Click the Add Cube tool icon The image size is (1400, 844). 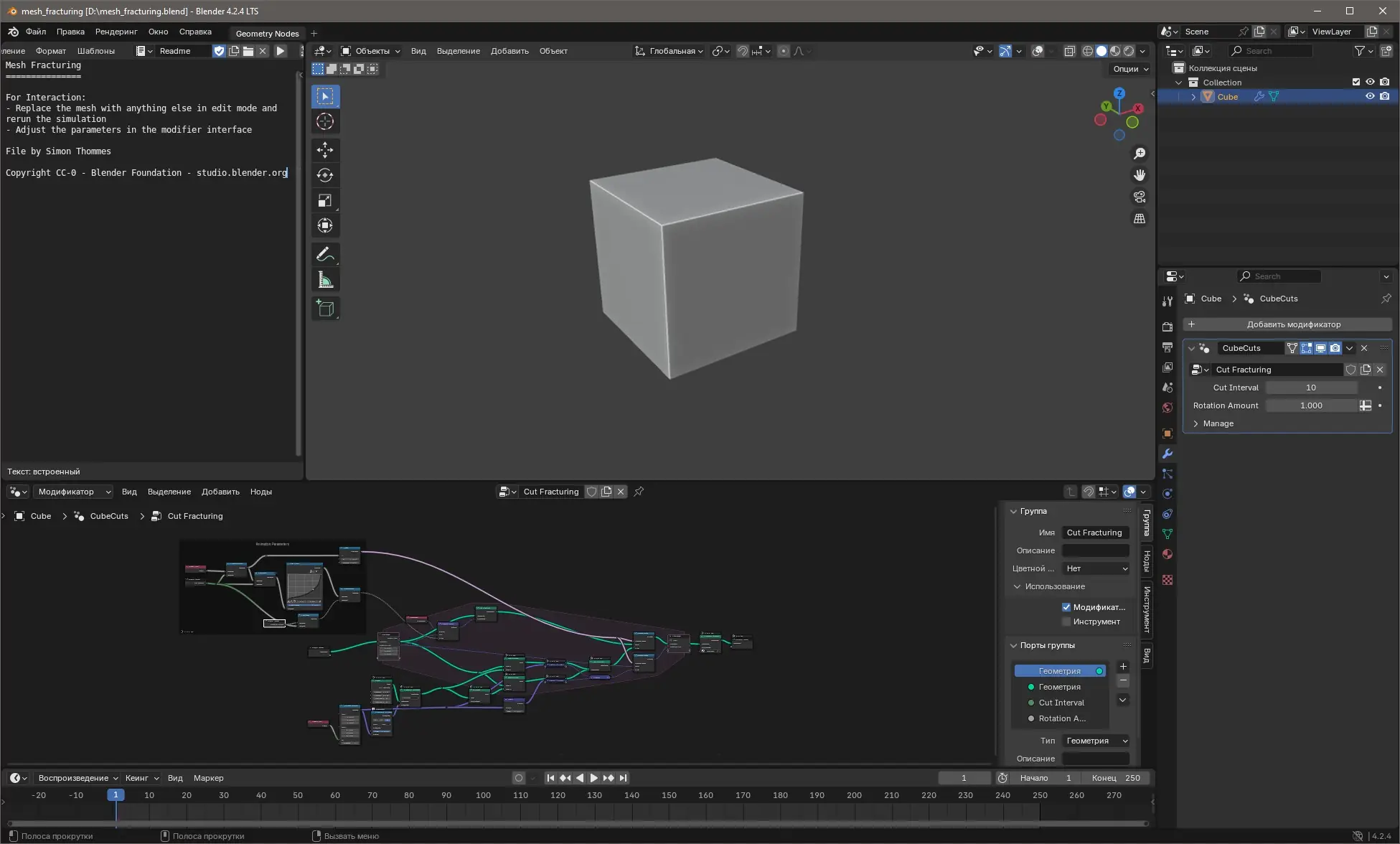(325, 309)
